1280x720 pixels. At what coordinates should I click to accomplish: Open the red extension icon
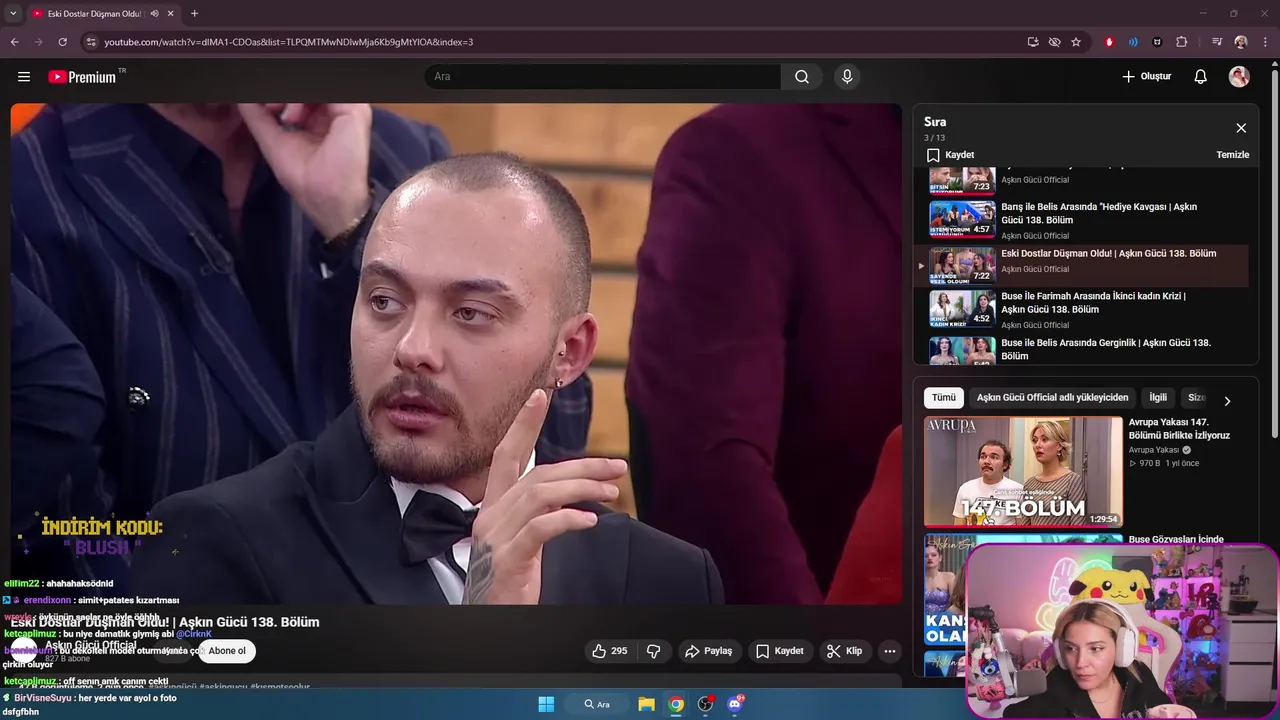pyautogui.click(x=1109, y=42)
